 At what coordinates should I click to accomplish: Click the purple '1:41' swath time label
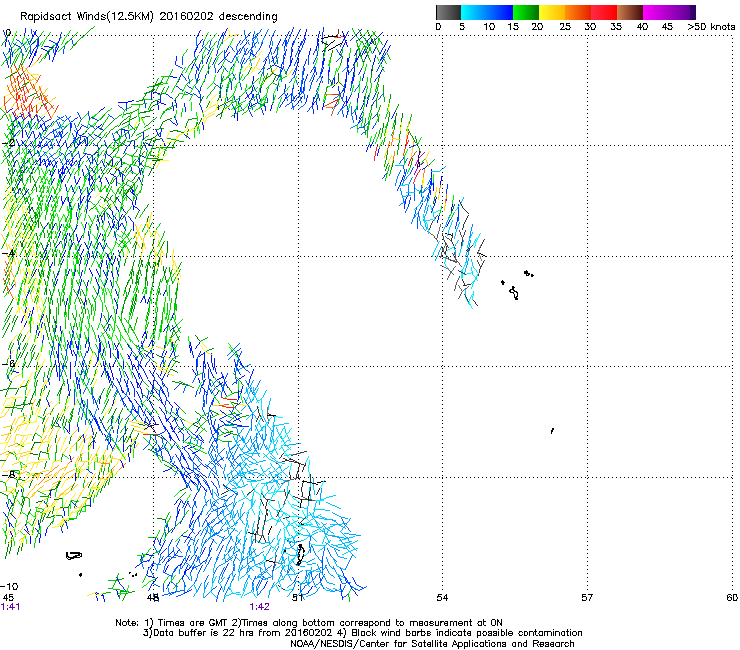[10, 607]
